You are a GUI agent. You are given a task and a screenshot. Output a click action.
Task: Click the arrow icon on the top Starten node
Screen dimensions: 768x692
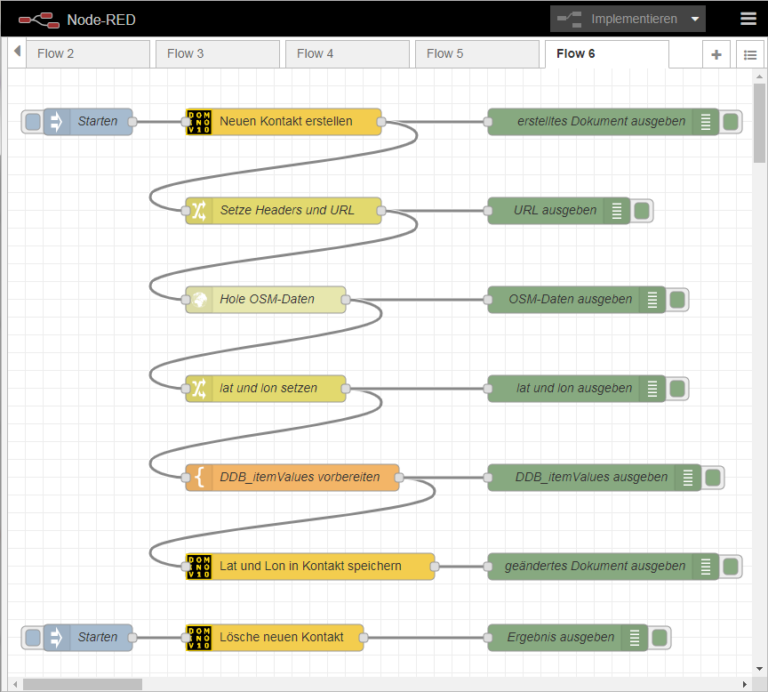[x=56, y=122]
